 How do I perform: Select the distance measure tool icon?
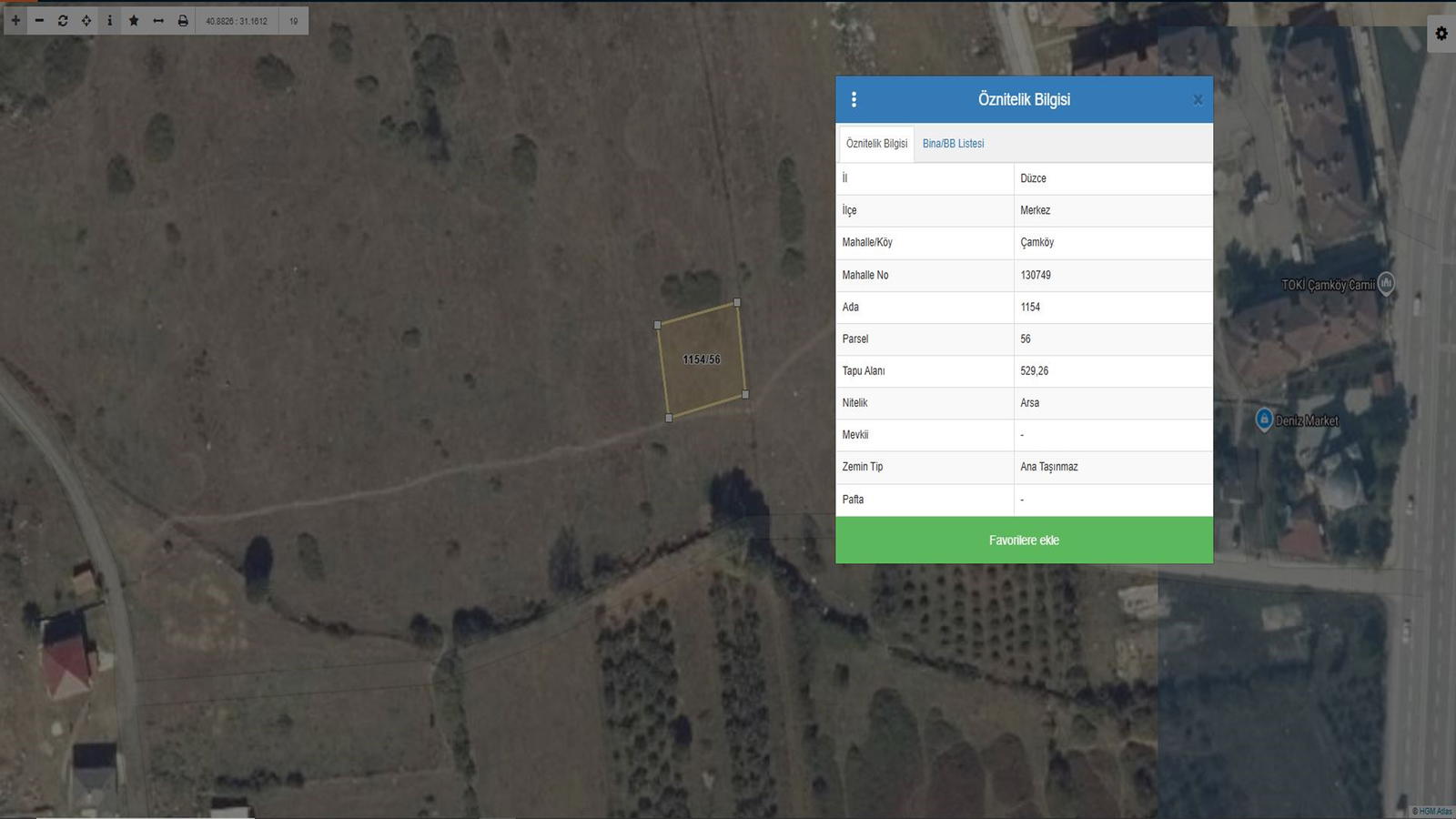(158, 20)
